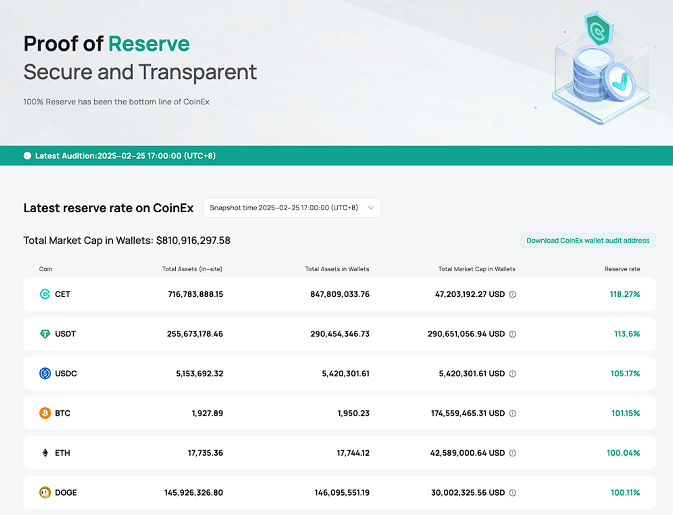Click the Proof of Reserve heading
Screen dimensions: 673x515
click(x=106, y=44)
